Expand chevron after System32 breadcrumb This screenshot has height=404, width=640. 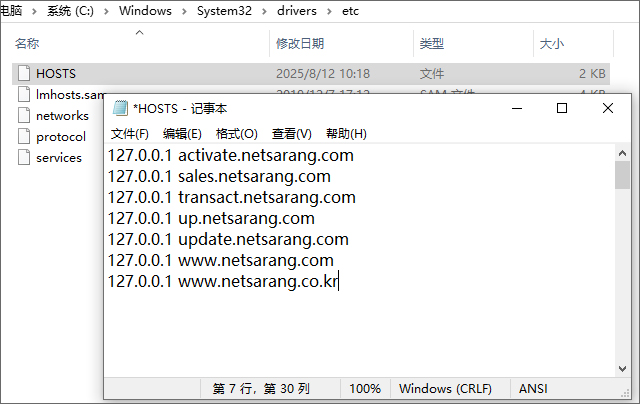(264, 11)
